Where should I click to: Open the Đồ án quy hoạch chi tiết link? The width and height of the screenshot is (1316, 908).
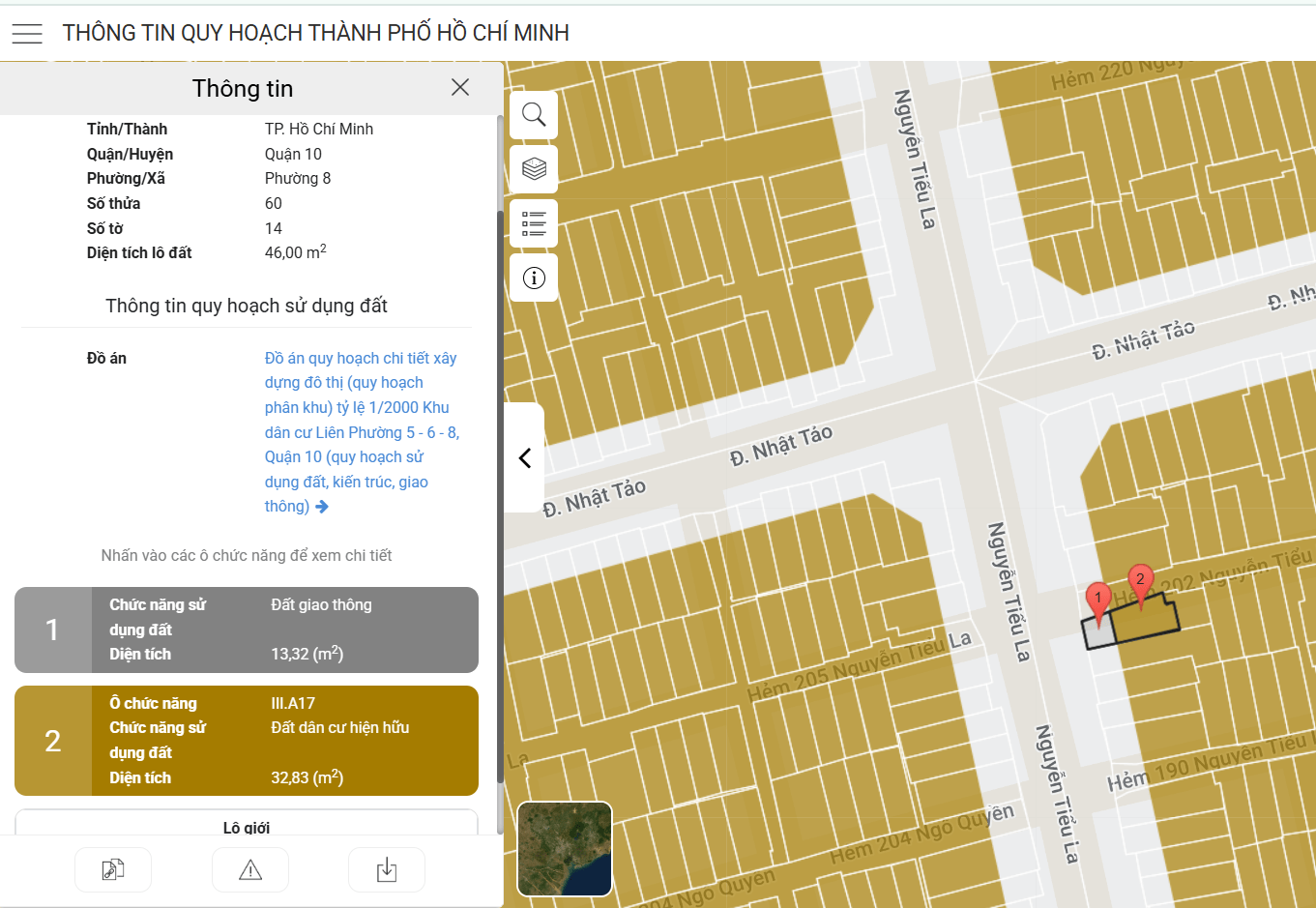point(362,432)
